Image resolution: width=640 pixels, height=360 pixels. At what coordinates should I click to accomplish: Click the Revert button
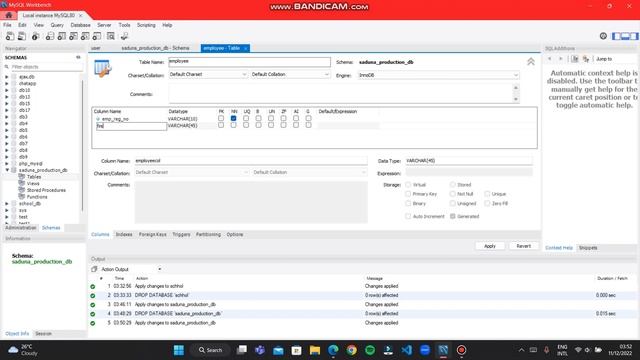(524, 246)
